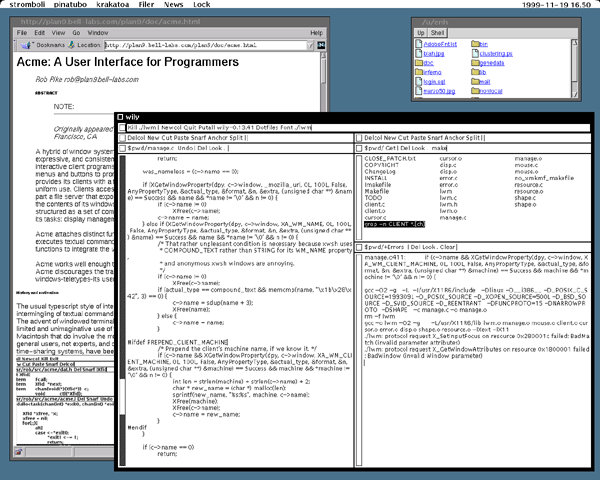The image size is (600, 480).
Task: Click pinatubo in top bar
Action: [70, 5]
